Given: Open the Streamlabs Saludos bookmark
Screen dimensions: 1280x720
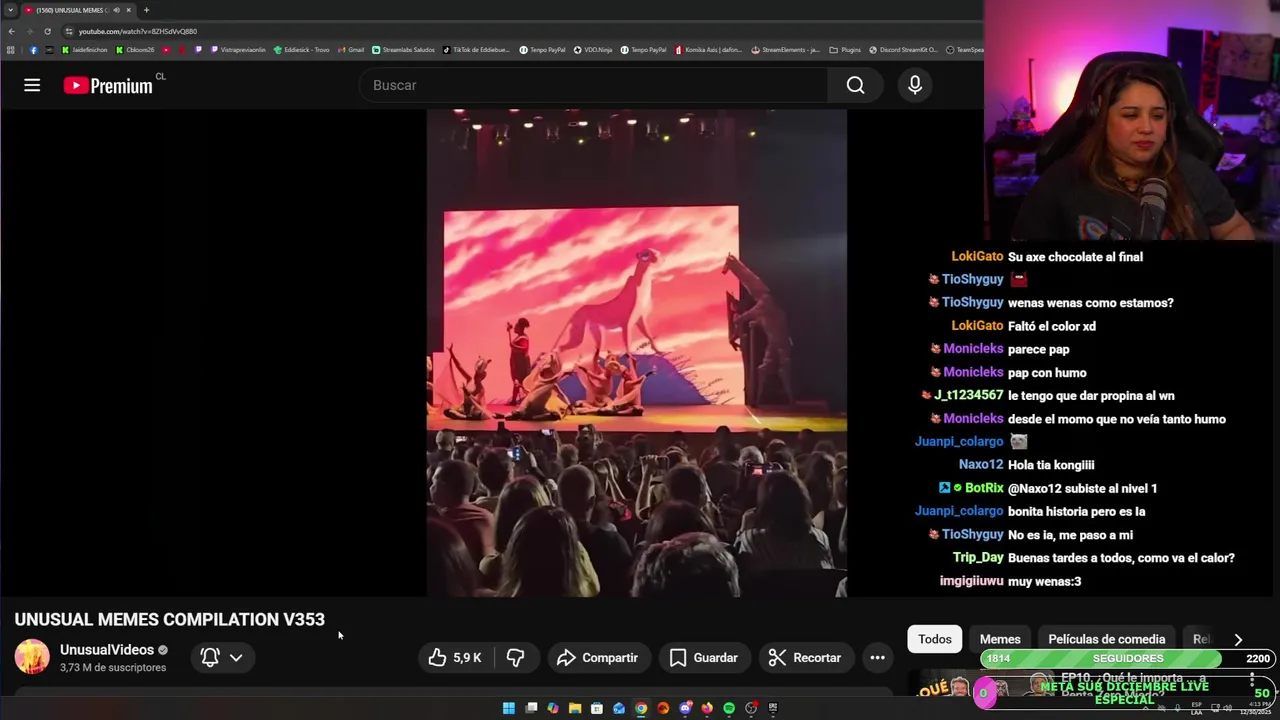Looking at the screenshot, I should pos(404,50).
